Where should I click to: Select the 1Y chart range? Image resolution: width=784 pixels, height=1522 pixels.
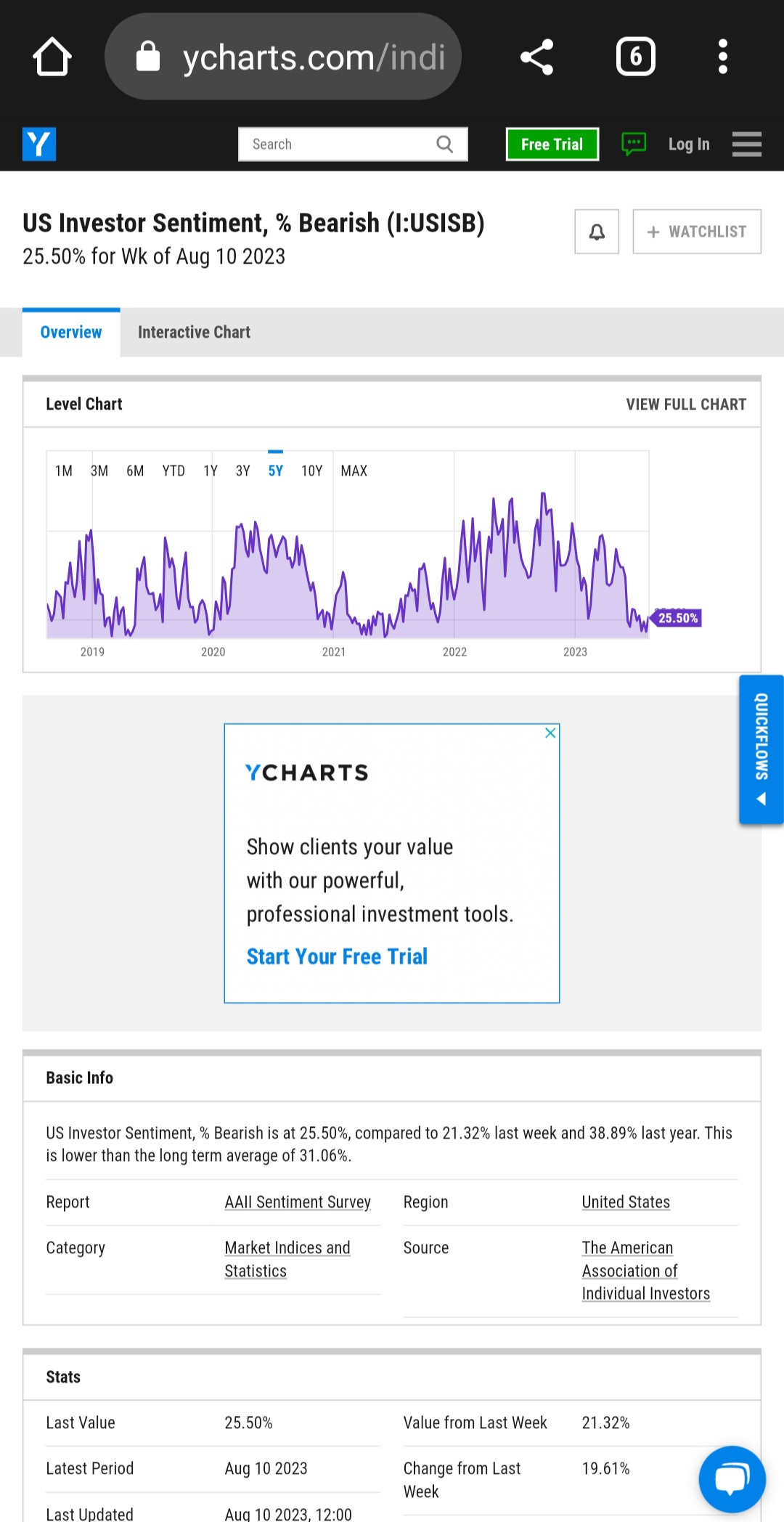click(x=211, y=471)
